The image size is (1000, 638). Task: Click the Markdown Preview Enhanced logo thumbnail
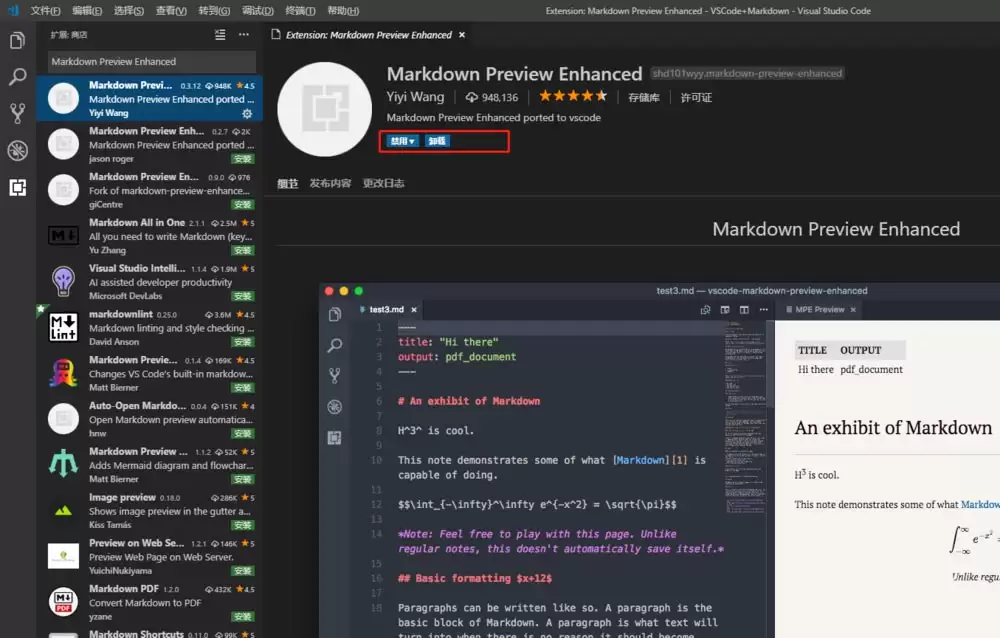(324, 108)
